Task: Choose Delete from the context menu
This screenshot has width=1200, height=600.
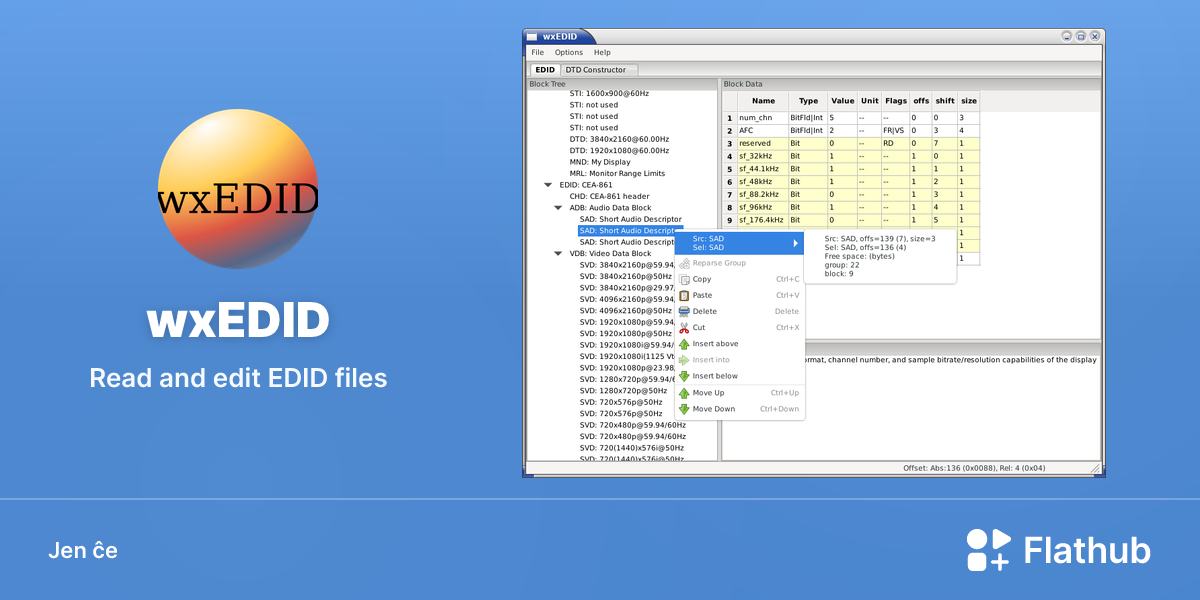Action: [x=739, y=311]
